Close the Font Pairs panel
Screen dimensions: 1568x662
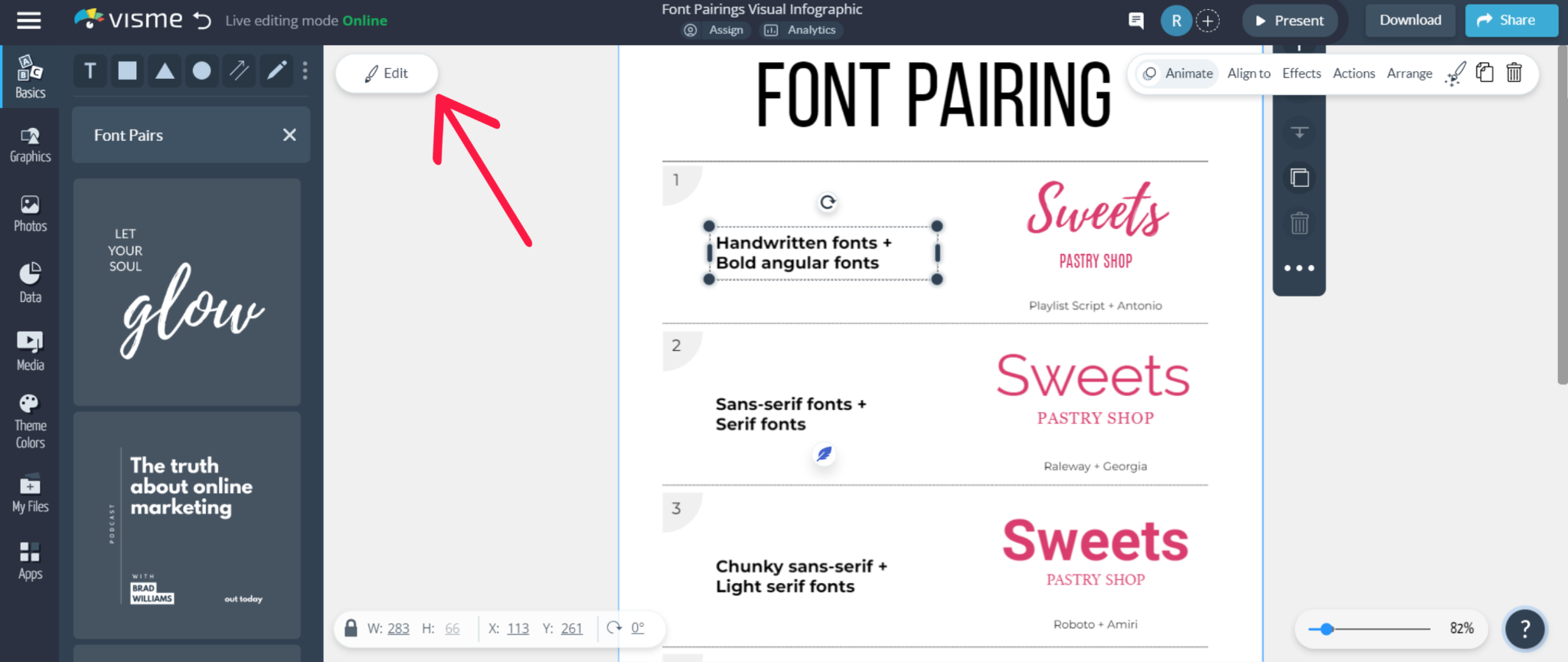click(x=289, y=135)
